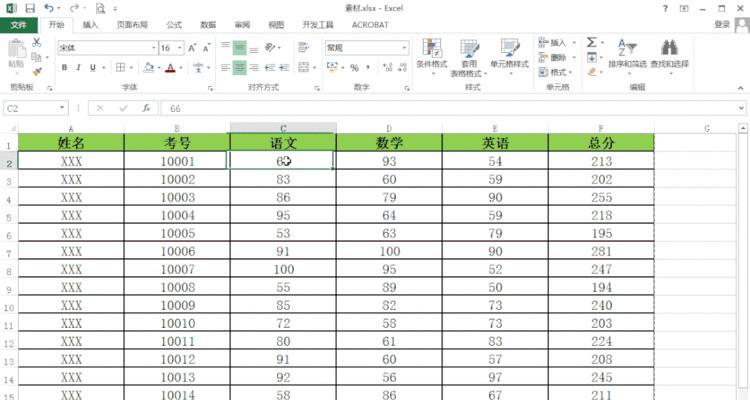Toggle Underline formatting

[93, 67]
